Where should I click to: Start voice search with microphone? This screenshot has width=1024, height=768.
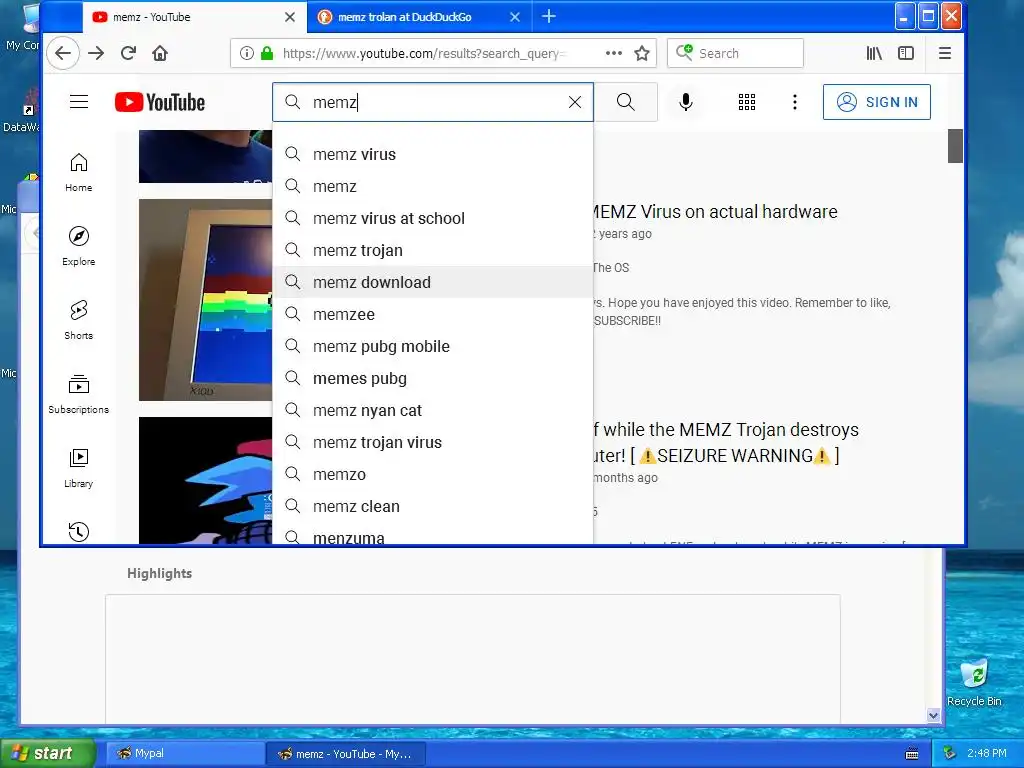[x=686, y=102]
